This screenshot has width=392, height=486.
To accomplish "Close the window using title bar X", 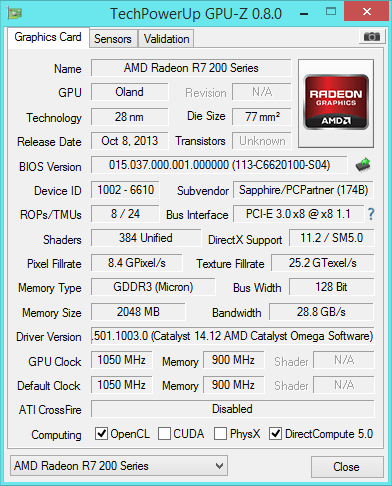I will (367, 12).
